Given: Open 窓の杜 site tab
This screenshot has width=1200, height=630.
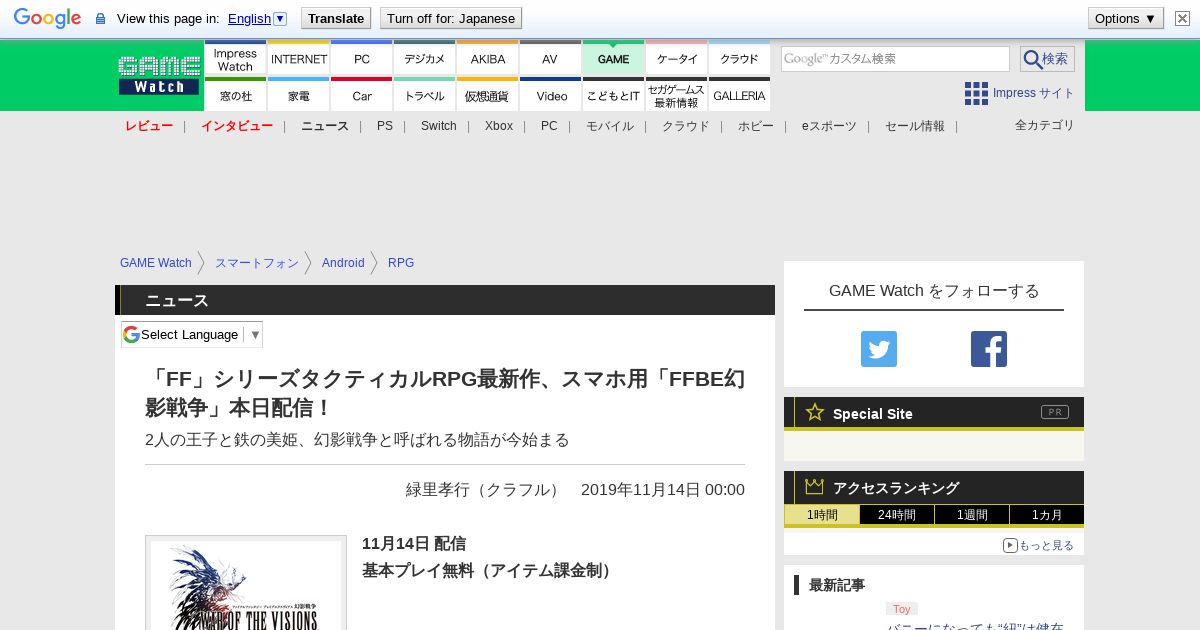Looking at the screenshot, I should [236, 95].
